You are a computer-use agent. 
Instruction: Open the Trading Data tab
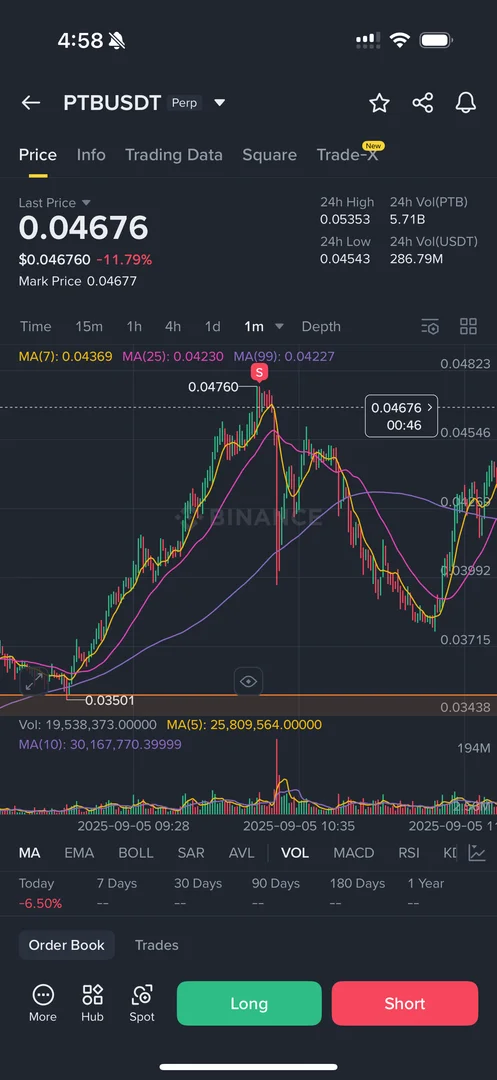point(173,155)
